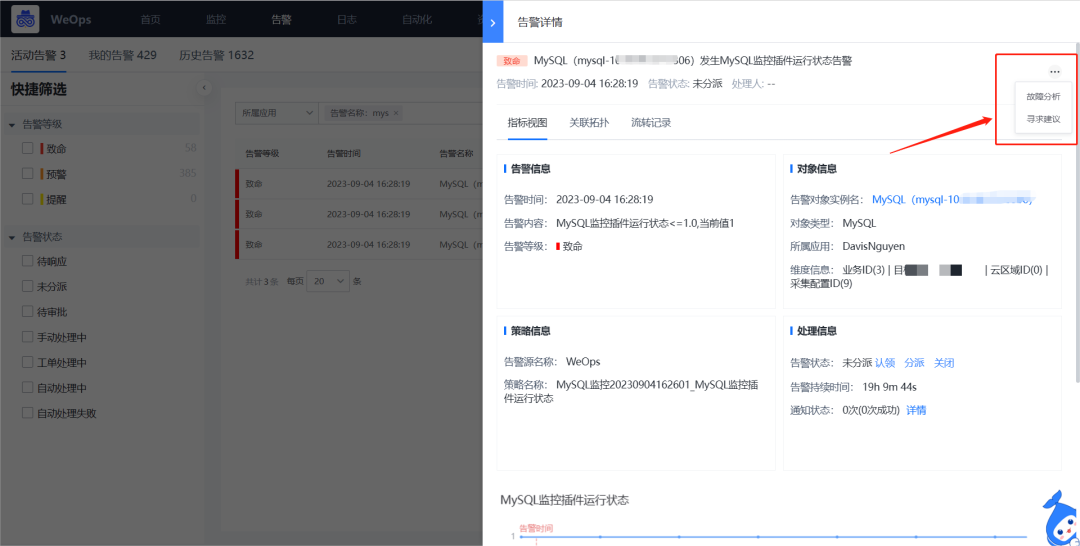Click the 认领 link

click(885, 363)
